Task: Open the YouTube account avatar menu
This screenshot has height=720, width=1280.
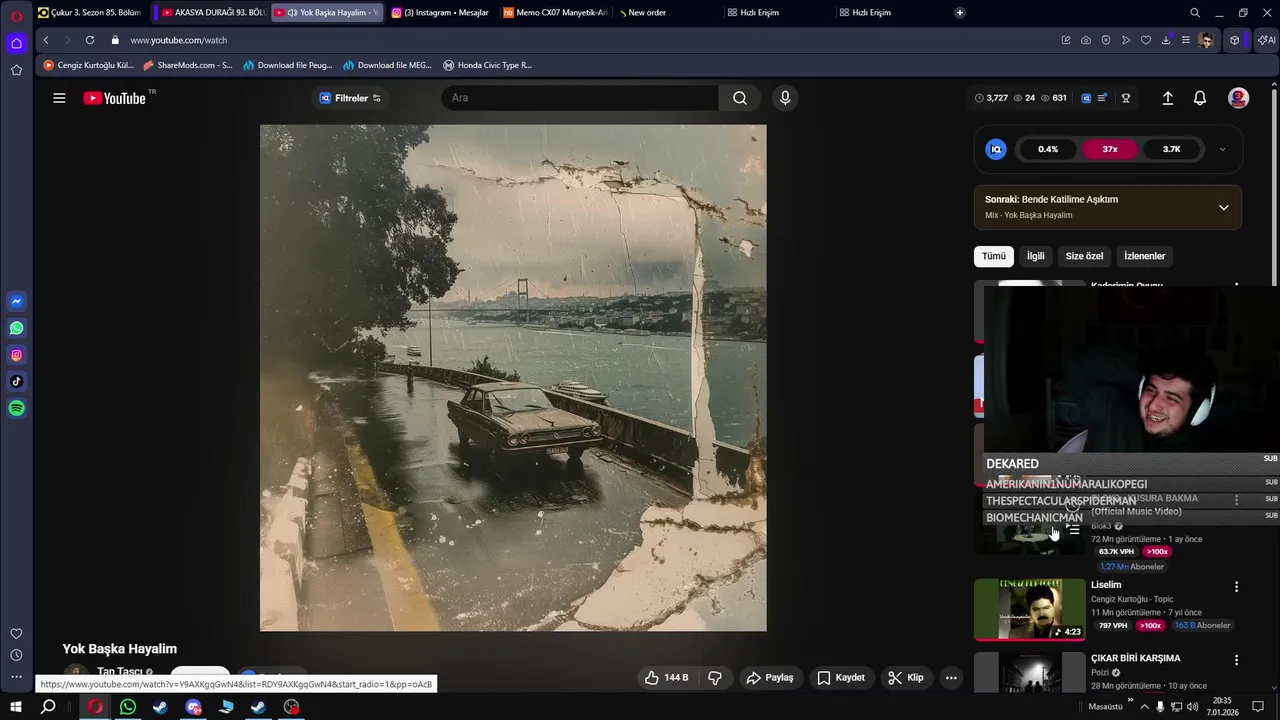Action: click(1238, 98)
